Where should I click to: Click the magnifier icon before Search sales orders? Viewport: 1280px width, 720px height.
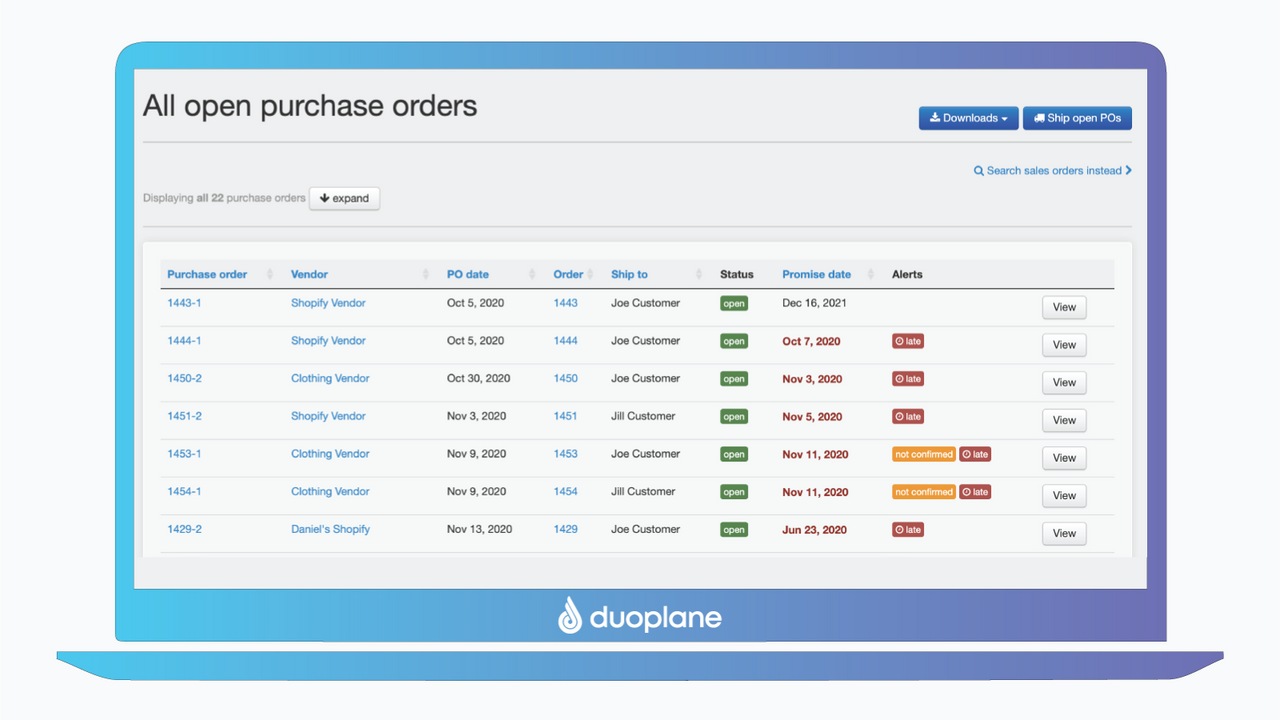click(x=980, y=170)
